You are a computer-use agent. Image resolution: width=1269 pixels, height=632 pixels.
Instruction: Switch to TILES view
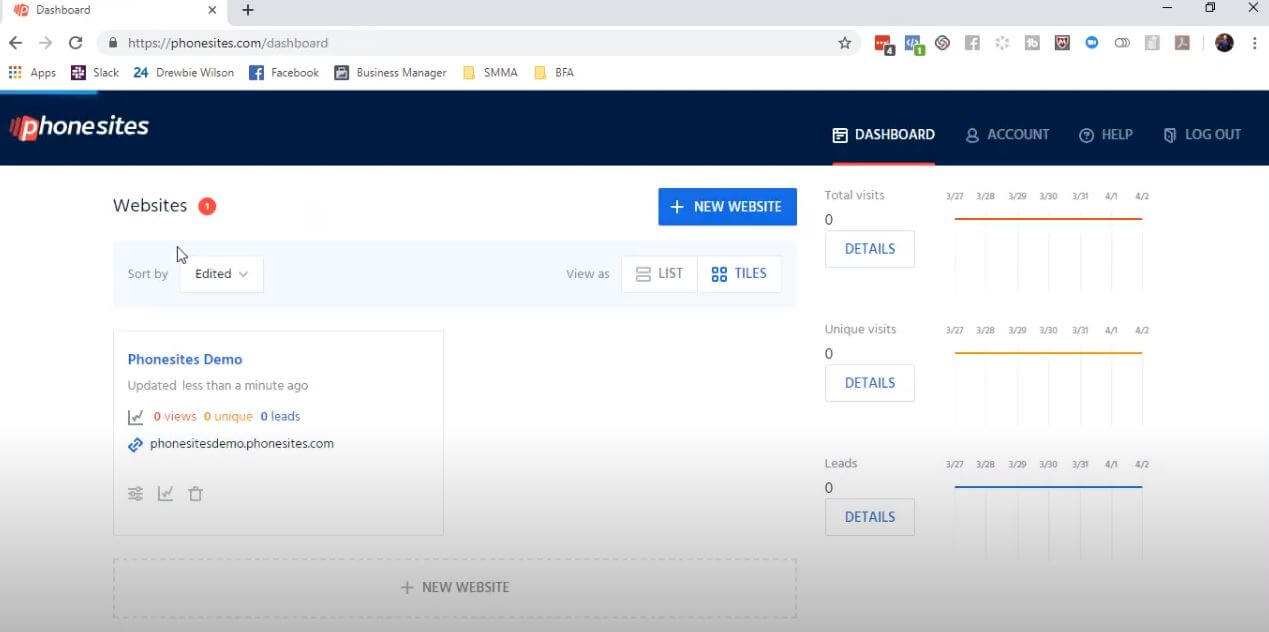coord(739,274)
